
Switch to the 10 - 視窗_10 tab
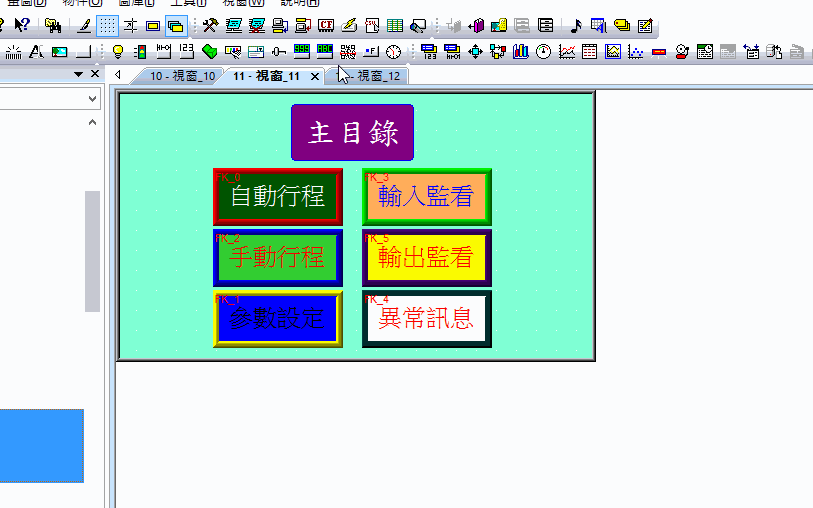[180, 76]
